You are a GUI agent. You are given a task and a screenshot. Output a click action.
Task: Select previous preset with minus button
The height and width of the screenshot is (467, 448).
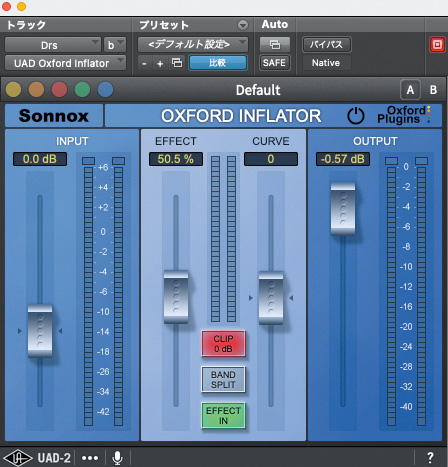(x=144, y=63)
